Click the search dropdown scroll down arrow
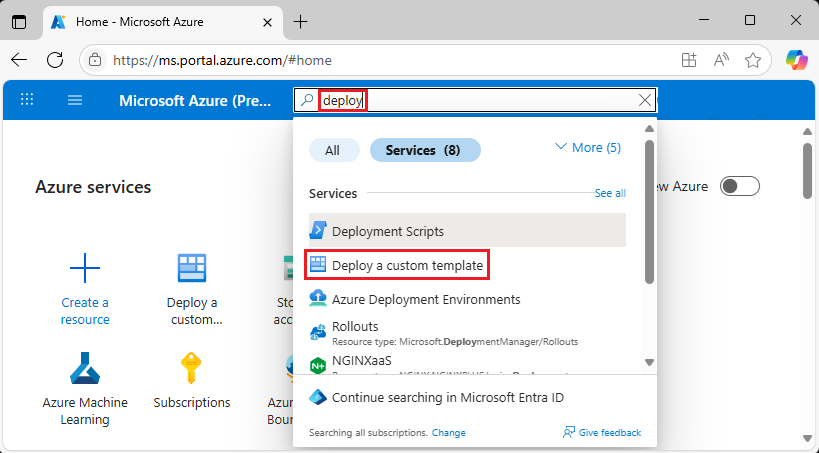819x453 pixels. (x=649, y=362)
